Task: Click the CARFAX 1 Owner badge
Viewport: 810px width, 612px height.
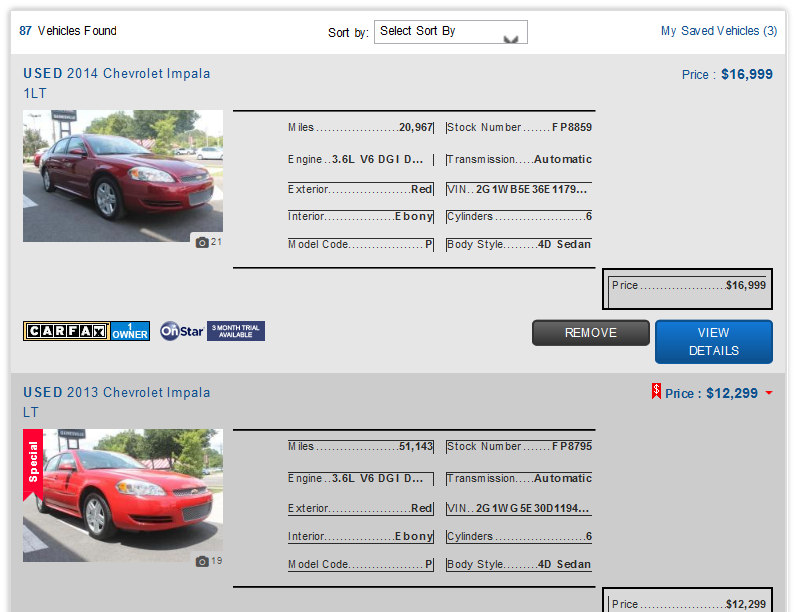Action: (x=86, y=331)
